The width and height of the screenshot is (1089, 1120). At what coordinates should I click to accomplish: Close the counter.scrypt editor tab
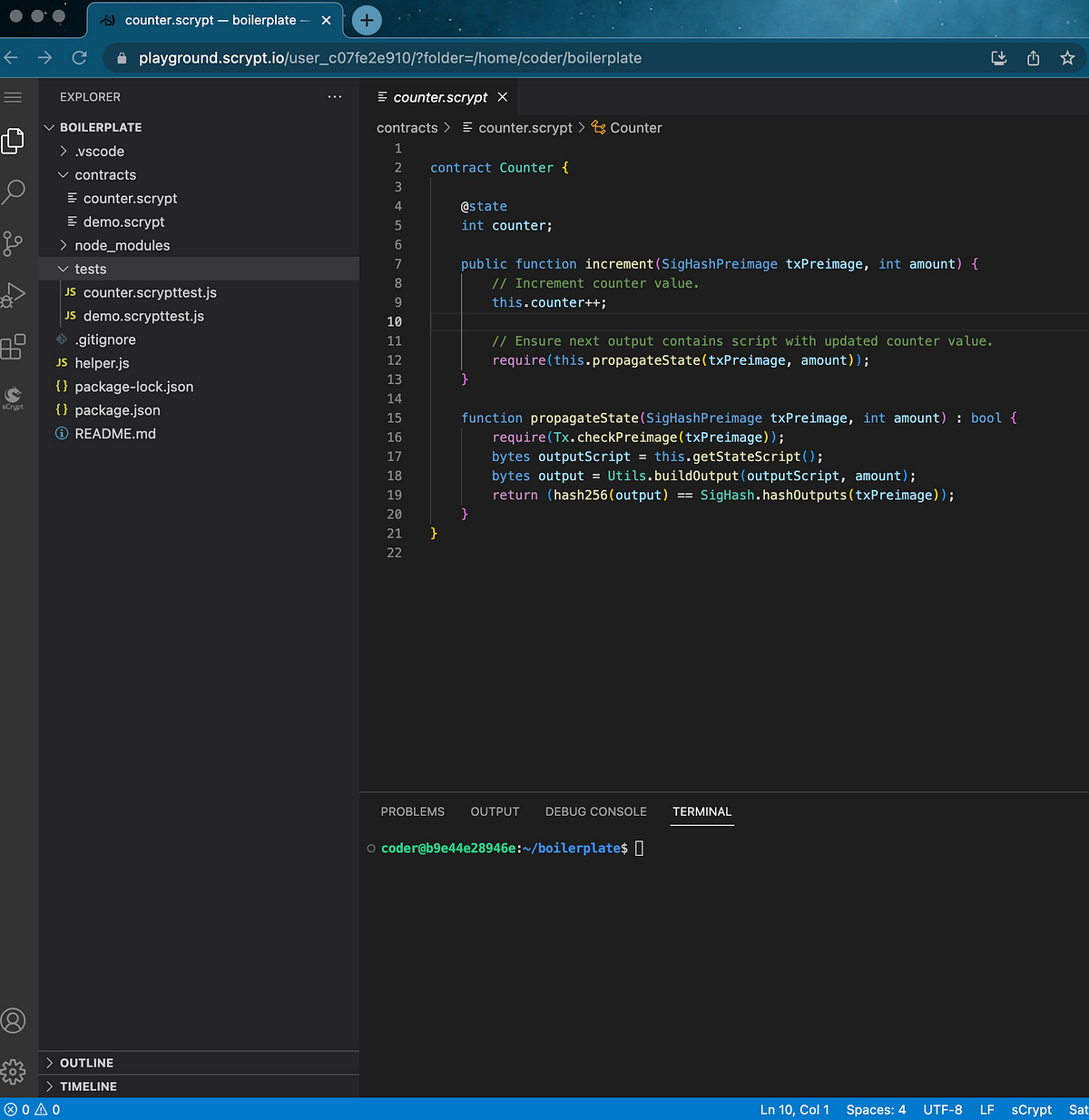[503, 97]
